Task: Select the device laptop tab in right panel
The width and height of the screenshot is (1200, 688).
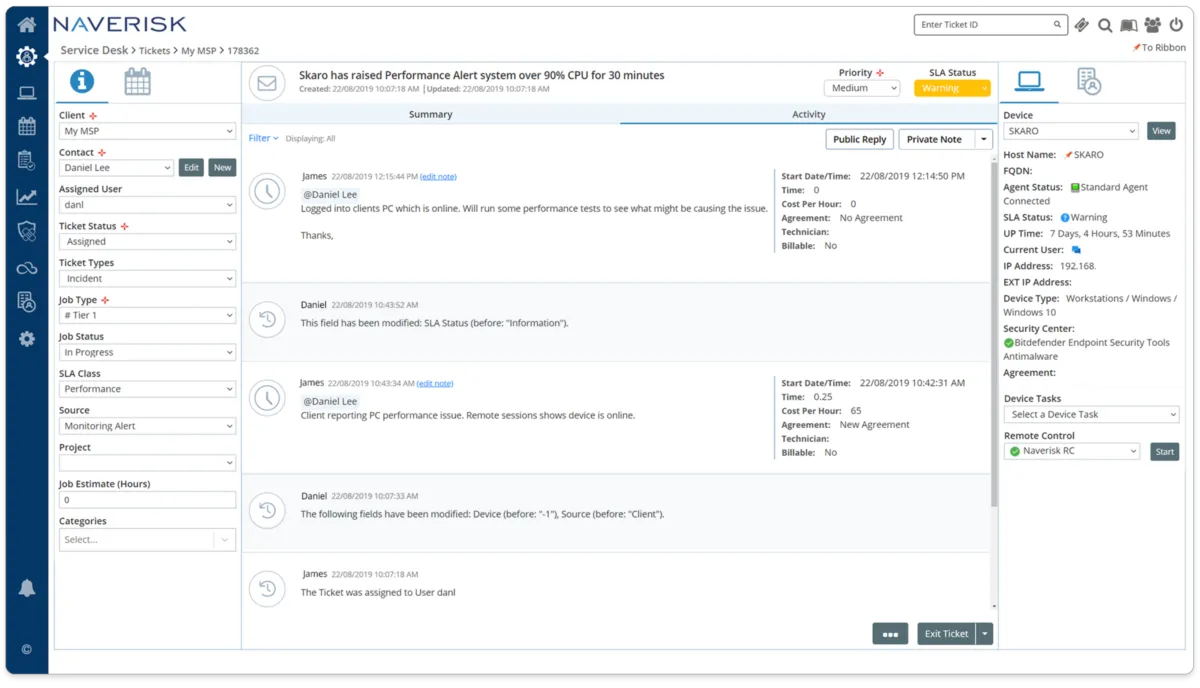Action: click(x=1029, y=81)
